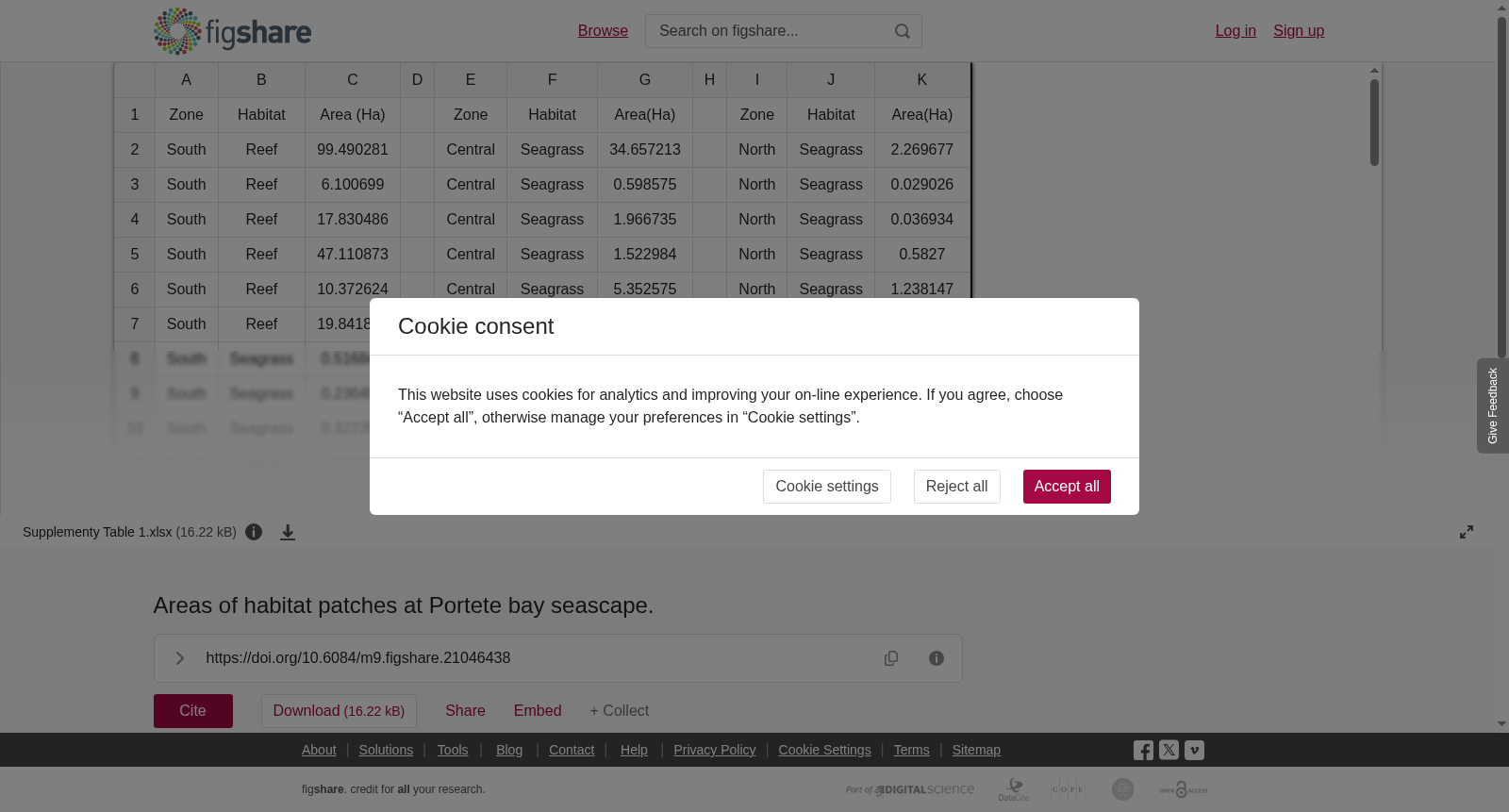The height and width of the screenshot is (812, 1509).
Task: Open the Open Access logo link
Action: [1184, 789]
